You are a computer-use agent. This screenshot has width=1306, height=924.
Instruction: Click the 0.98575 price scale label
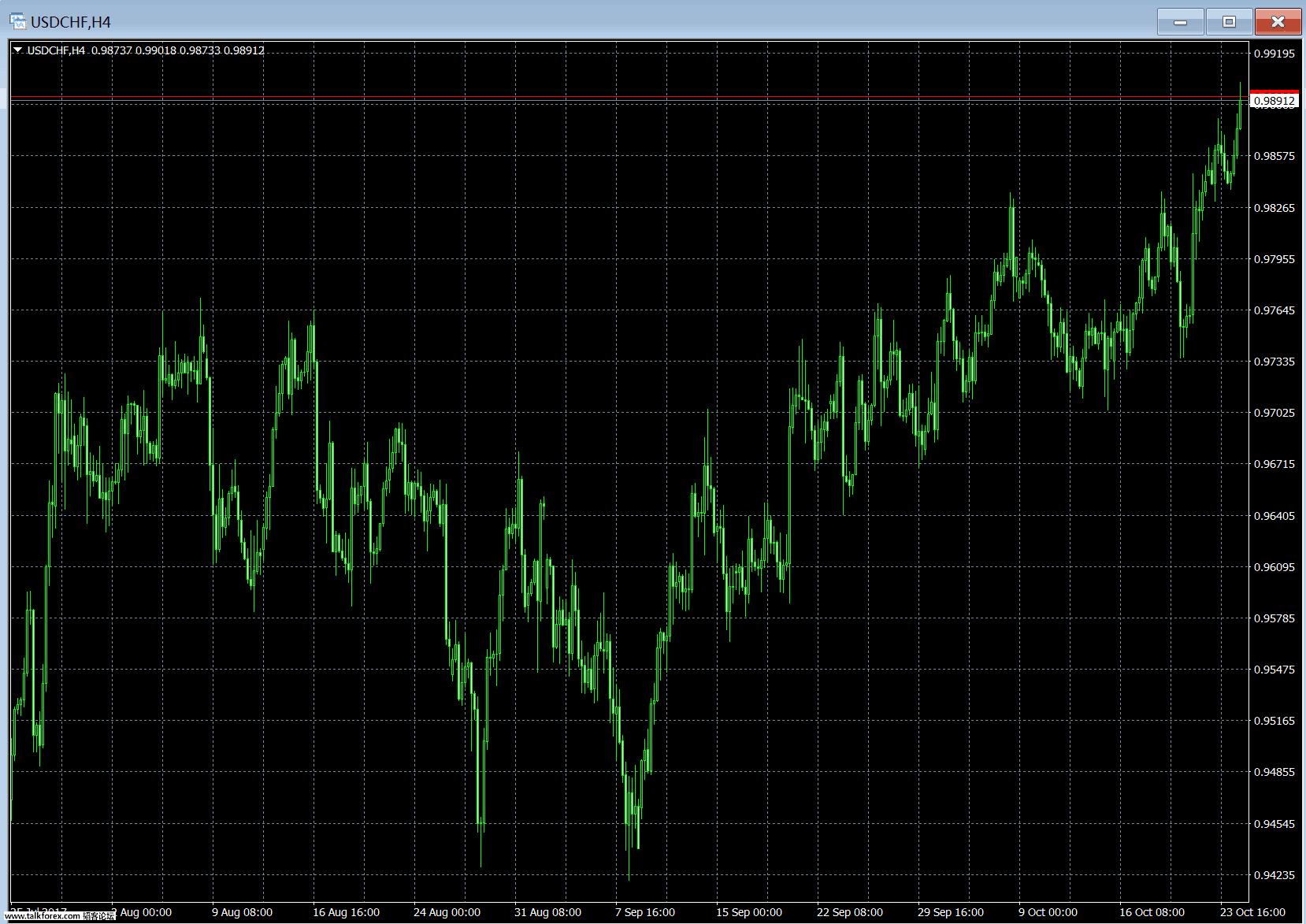(x=1274, y=156)
